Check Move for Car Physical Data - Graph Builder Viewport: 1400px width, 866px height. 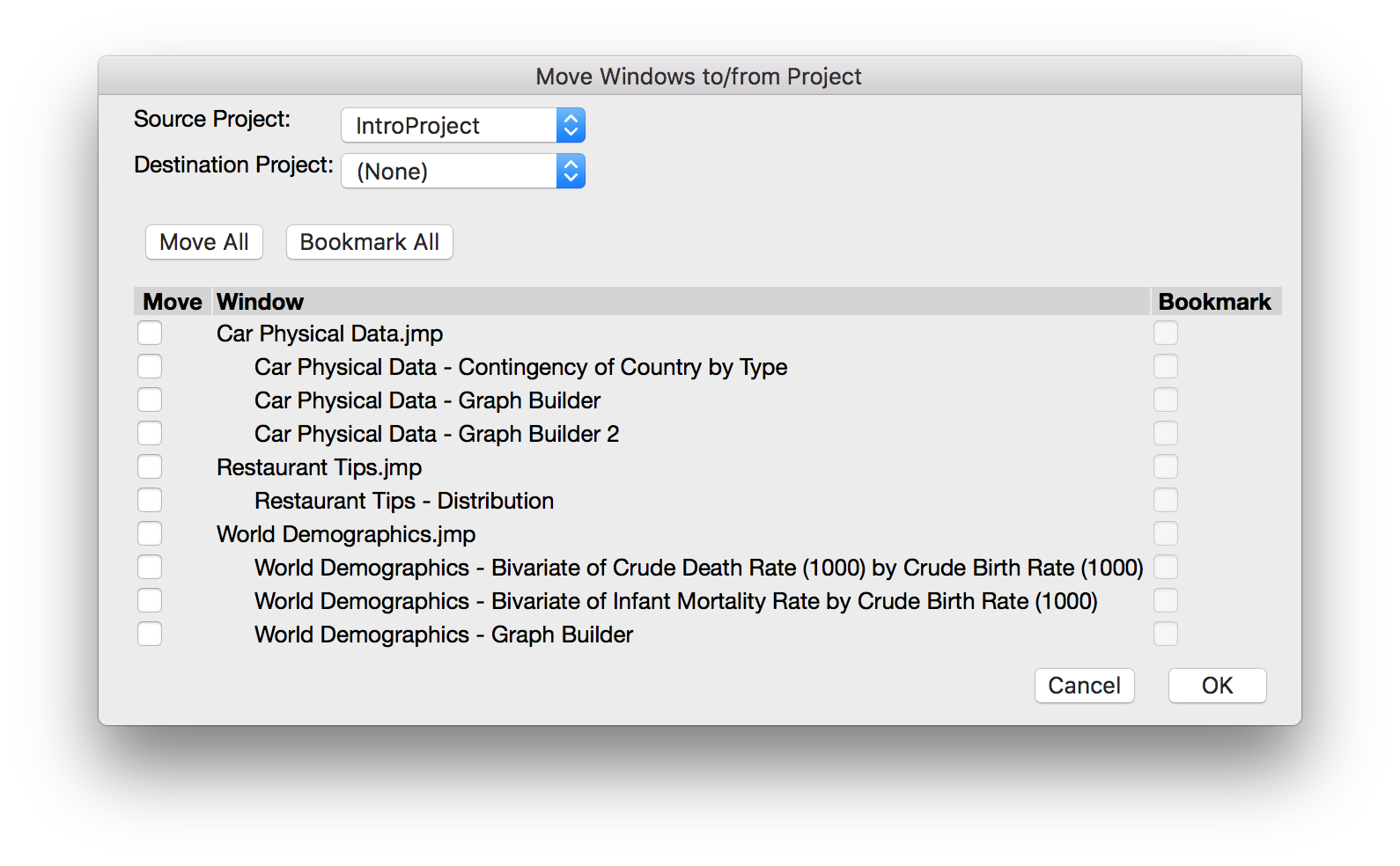pyautogui.click(x=150, y=400)
